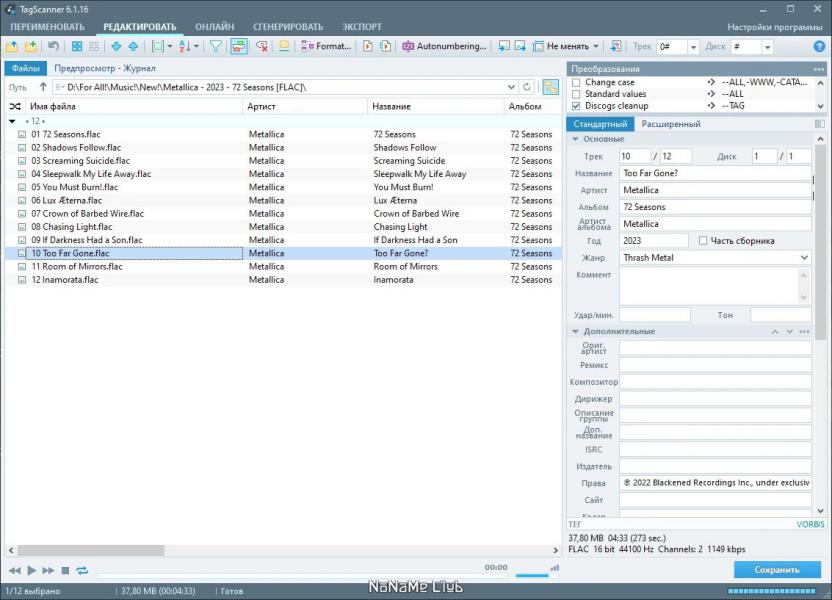Viewport: 832px width, 600px height.
Task: Open the filter funnel tool
Action: (215, 47)
